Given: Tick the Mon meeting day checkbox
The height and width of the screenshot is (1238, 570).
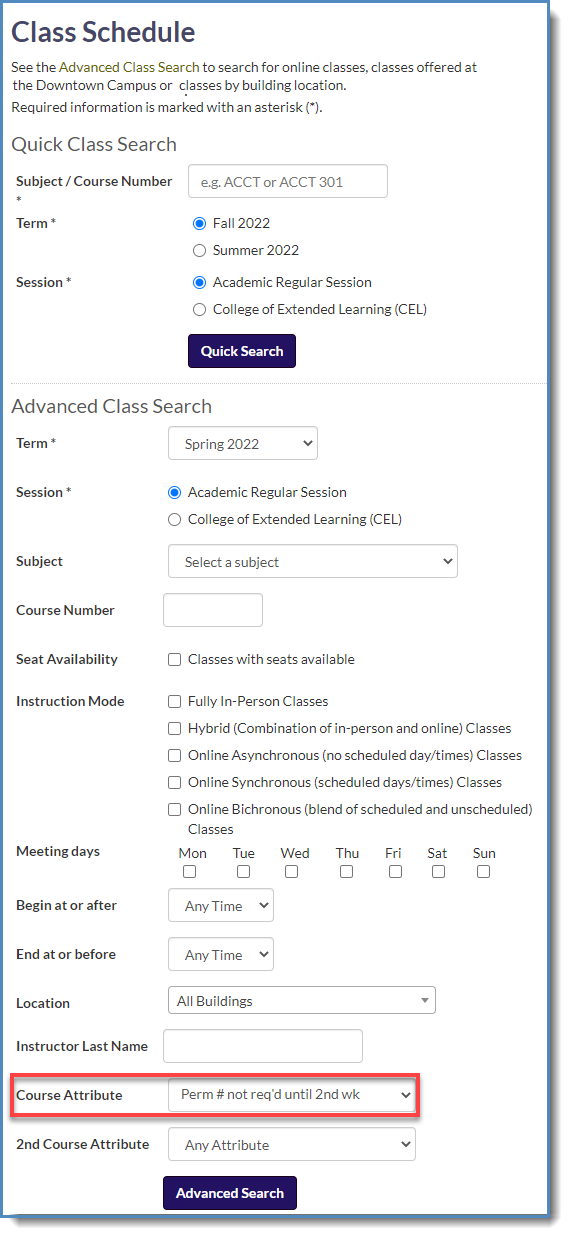Looking at the screenshot, I should (x=190, y=872).
